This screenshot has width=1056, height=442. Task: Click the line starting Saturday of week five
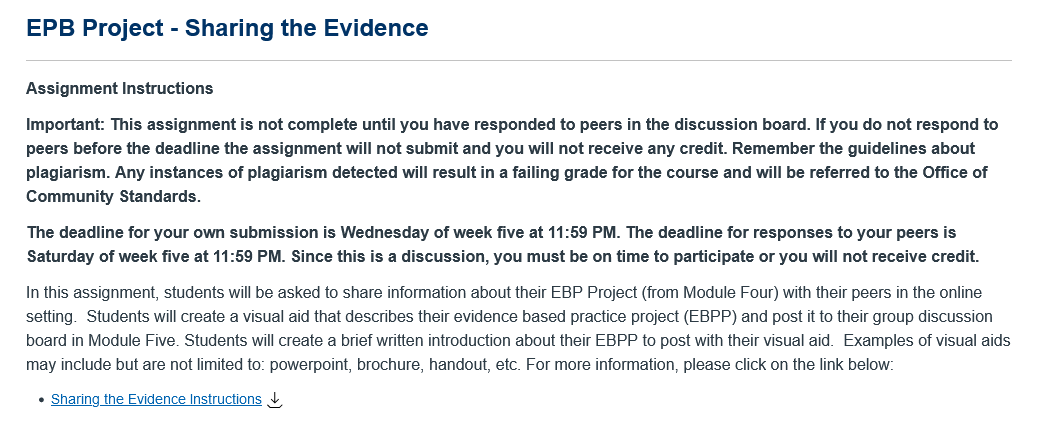click(x=503, y=257)
